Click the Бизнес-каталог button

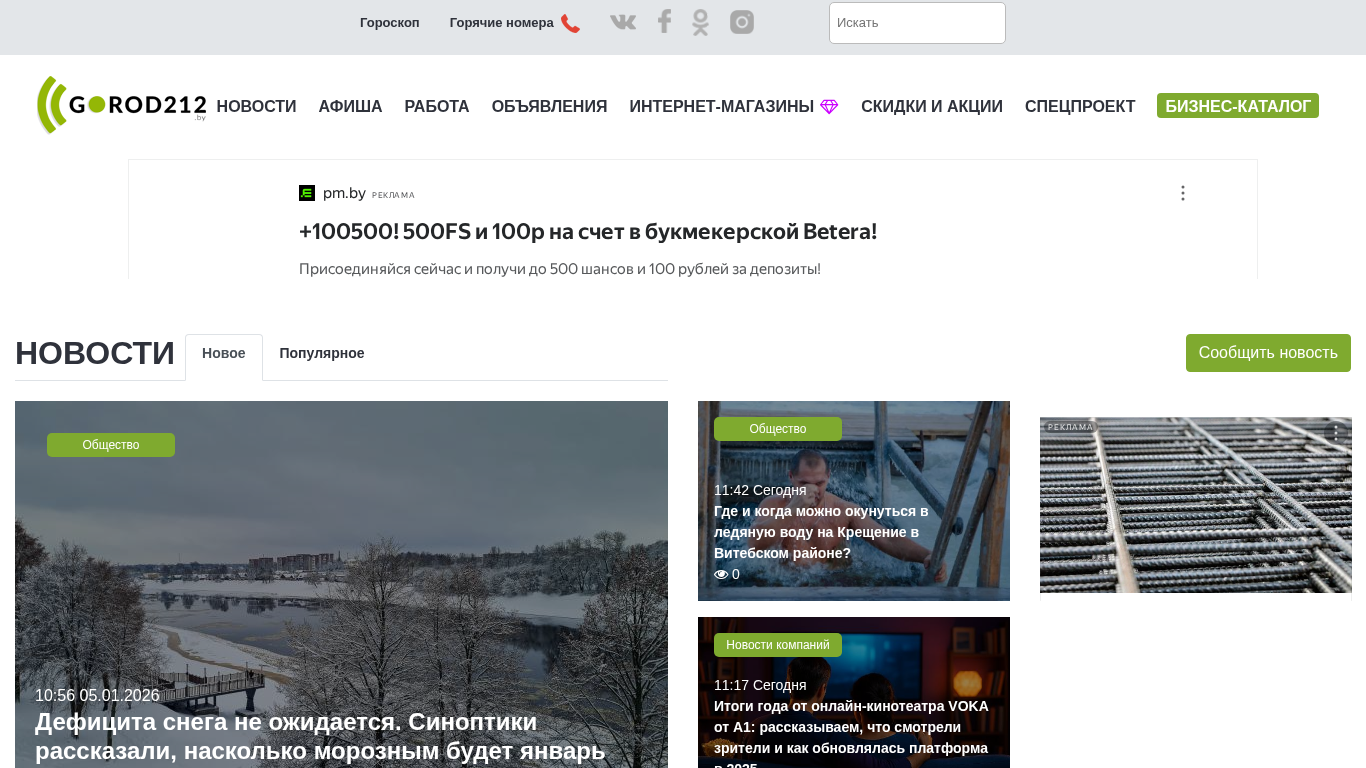(x=1238, y=106)
